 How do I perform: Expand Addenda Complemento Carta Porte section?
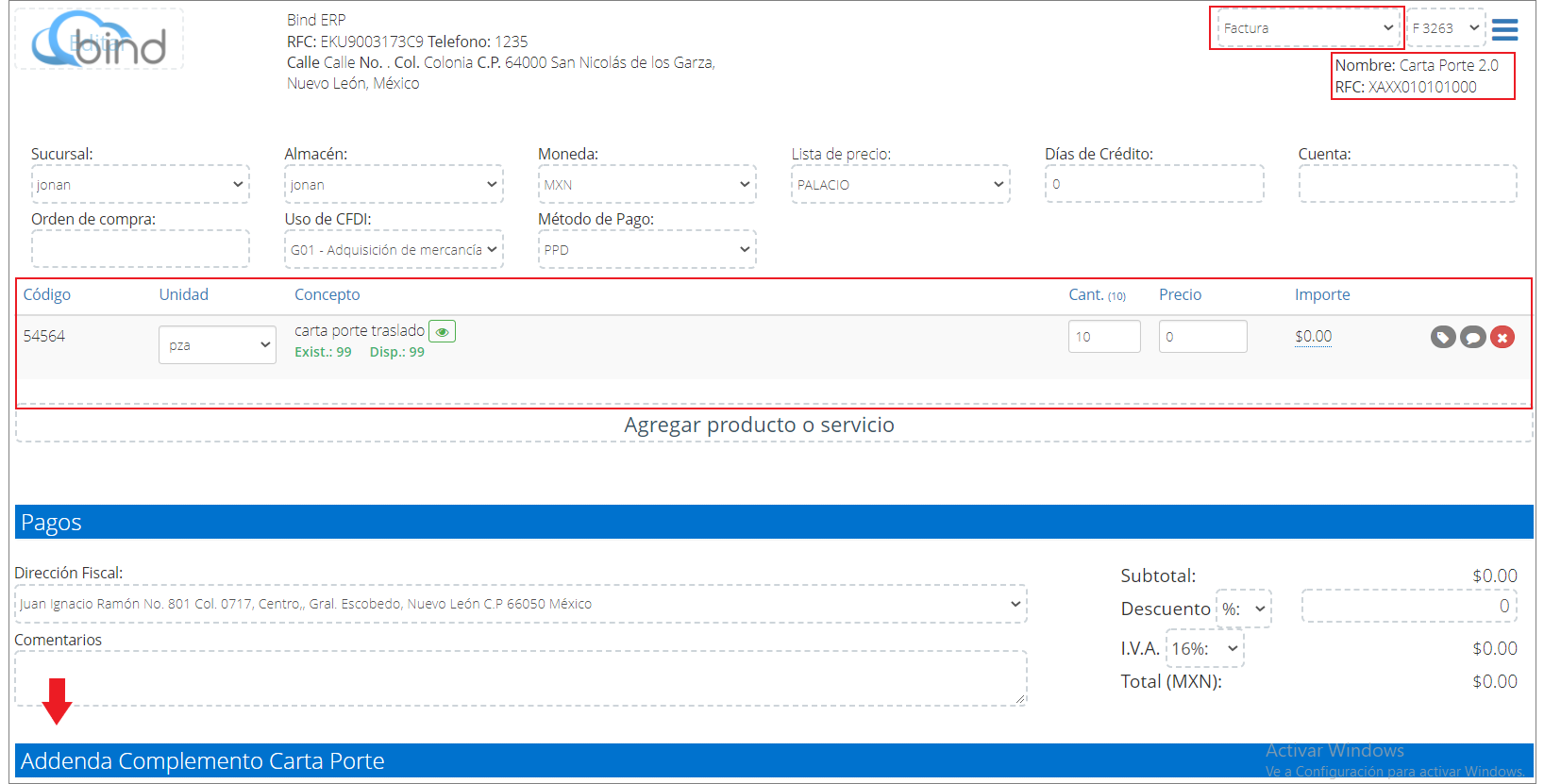774,760
